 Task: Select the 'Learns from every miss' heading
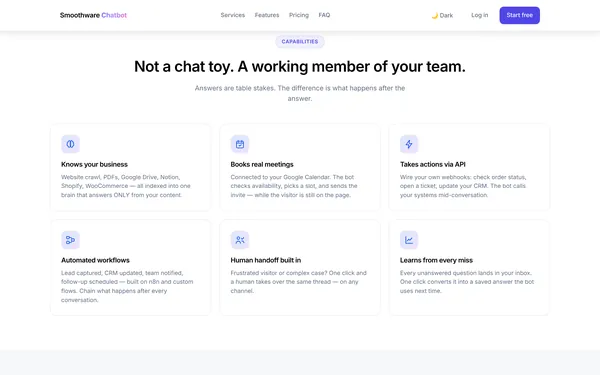437,260
